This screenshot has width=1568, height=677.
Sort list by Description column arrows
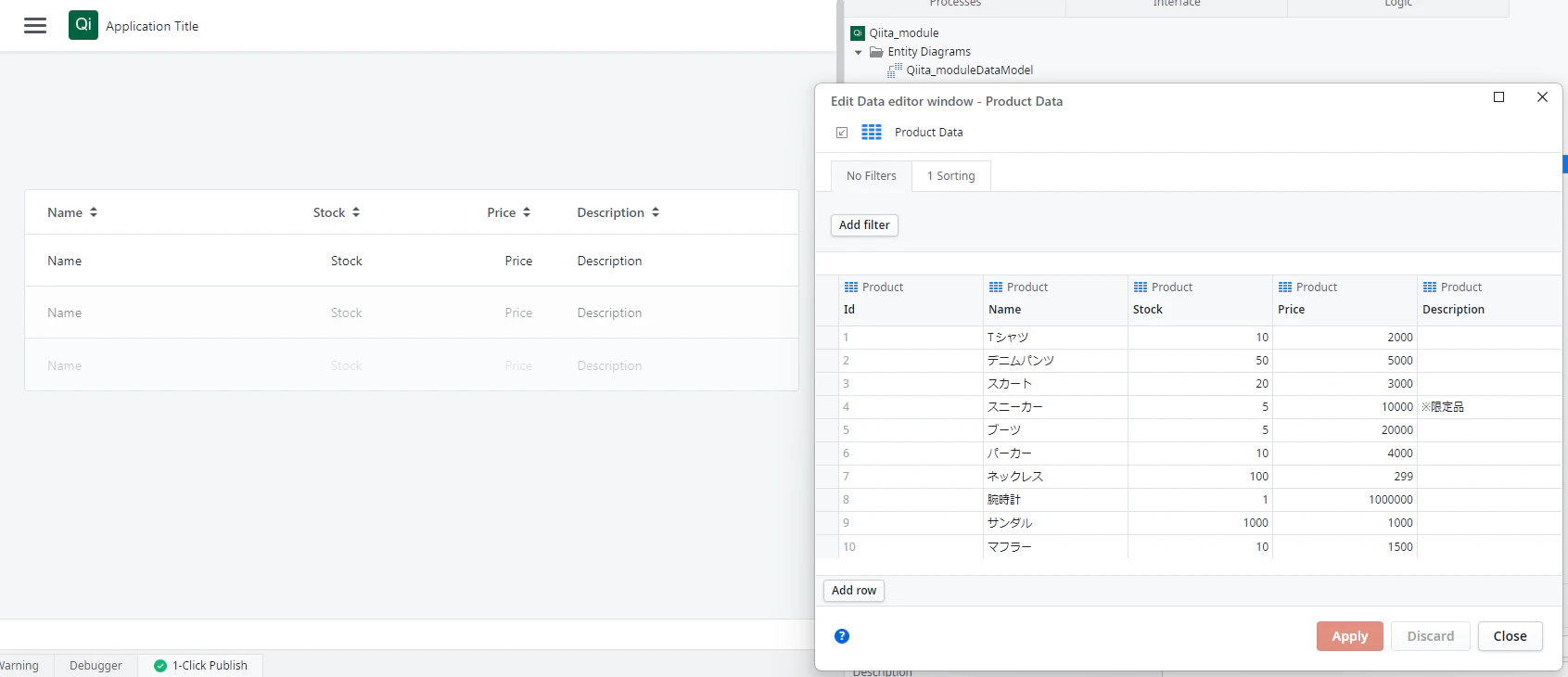(x=656, y=212)
